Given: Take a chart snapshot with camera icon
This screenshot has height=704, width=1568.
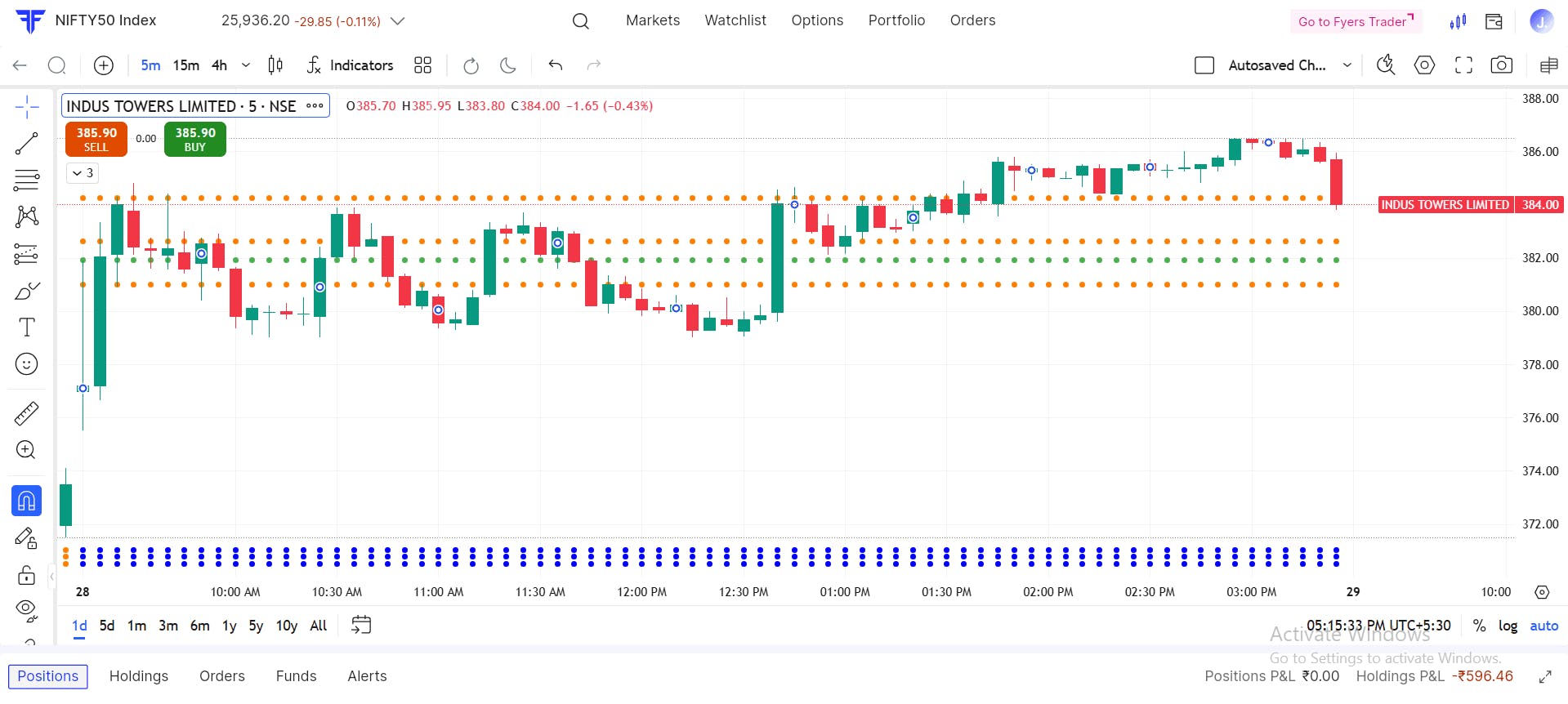Looking at the screenshot, I should pos(1502,65).
